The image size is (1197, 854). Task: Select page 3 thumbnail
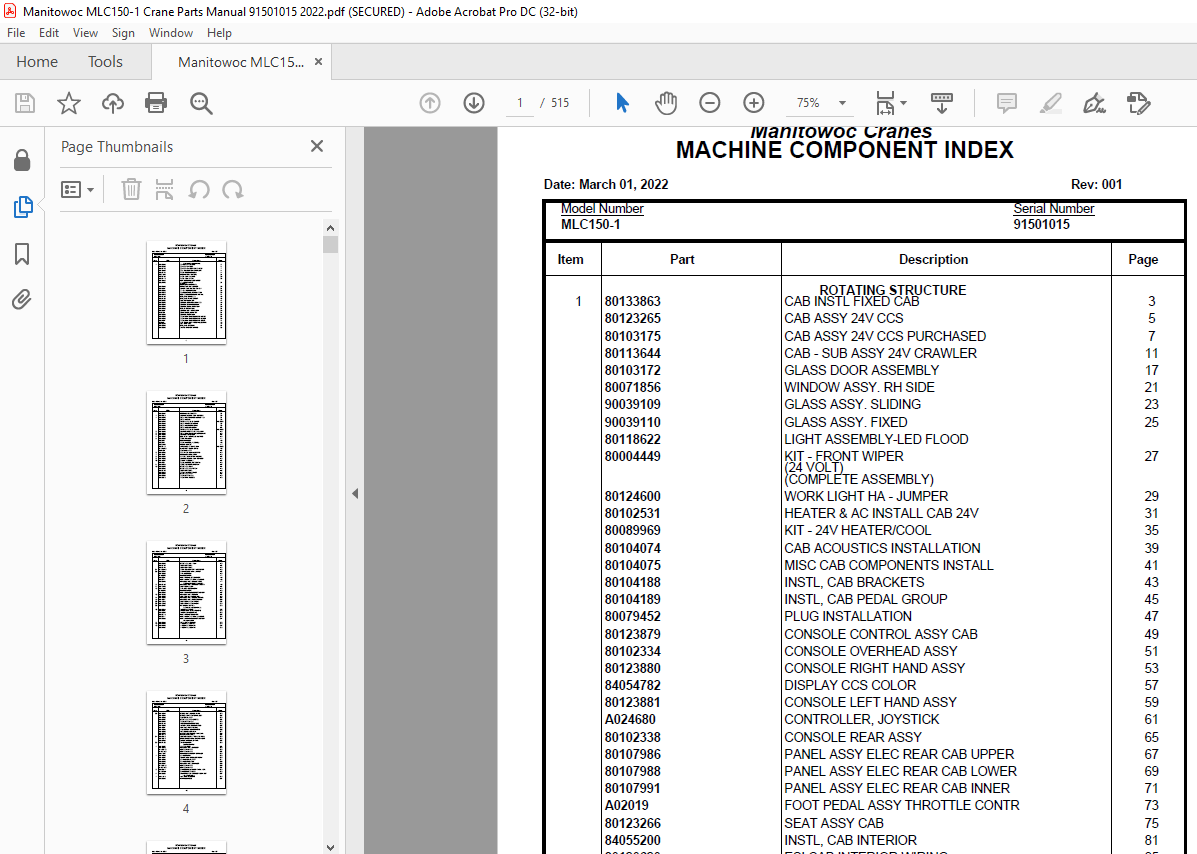tap(186, 592)
